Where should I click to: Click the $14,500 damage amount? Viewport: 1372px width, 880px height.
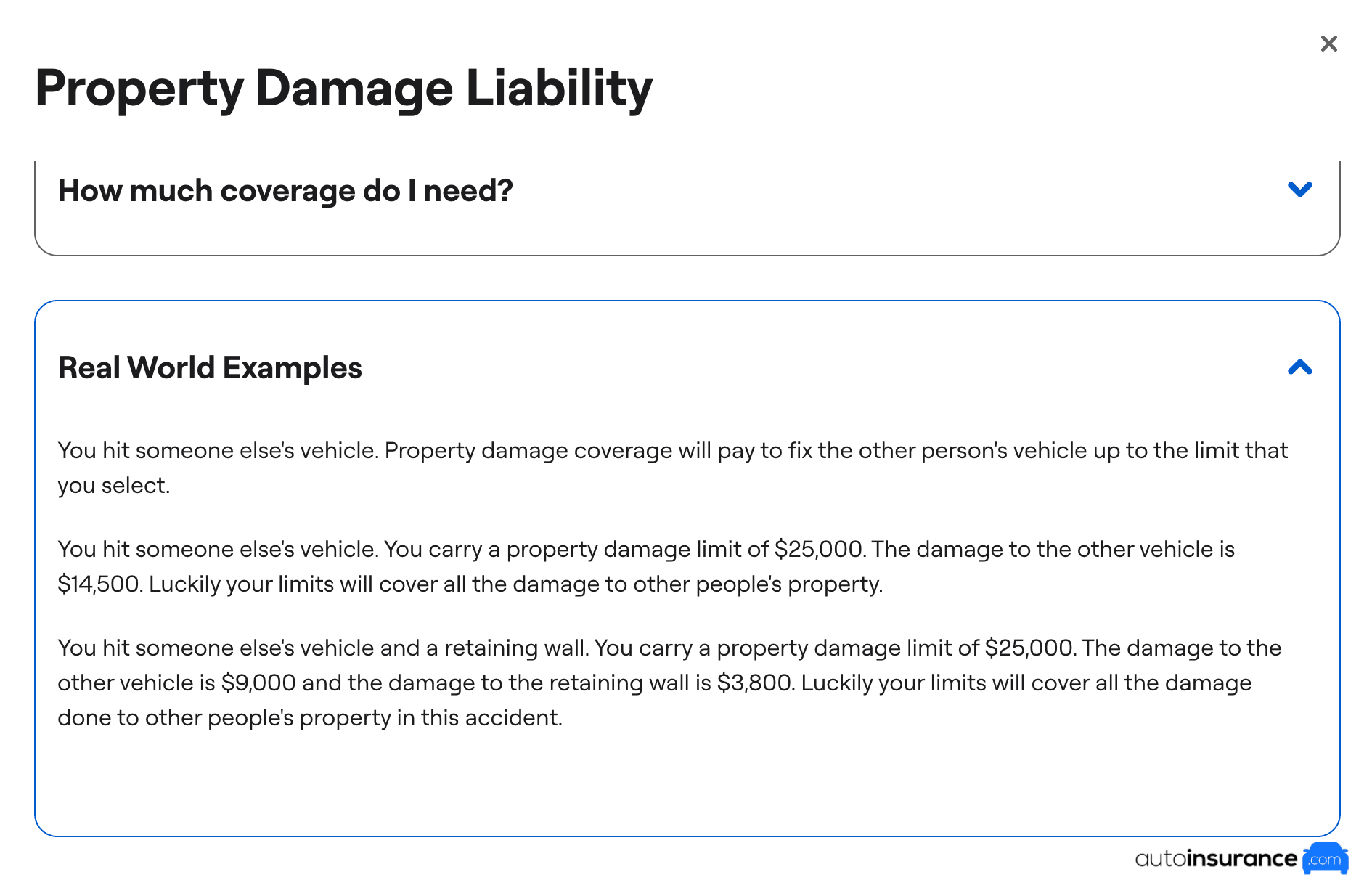[99, 584]
